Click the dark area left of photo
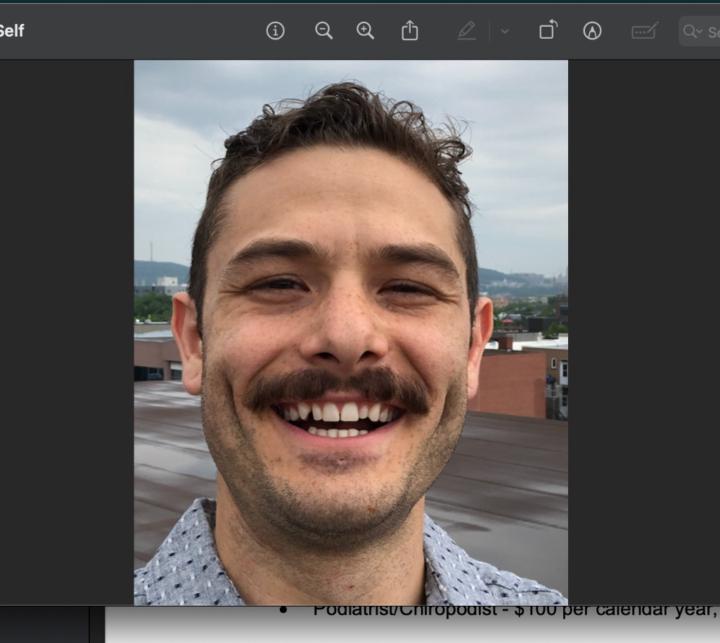The width and height of the screenshot is (720, 643). point(66,330)
